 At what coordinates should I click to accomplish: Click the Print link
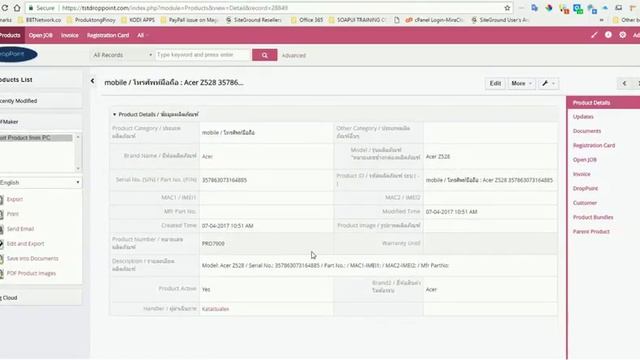[13, 214]
